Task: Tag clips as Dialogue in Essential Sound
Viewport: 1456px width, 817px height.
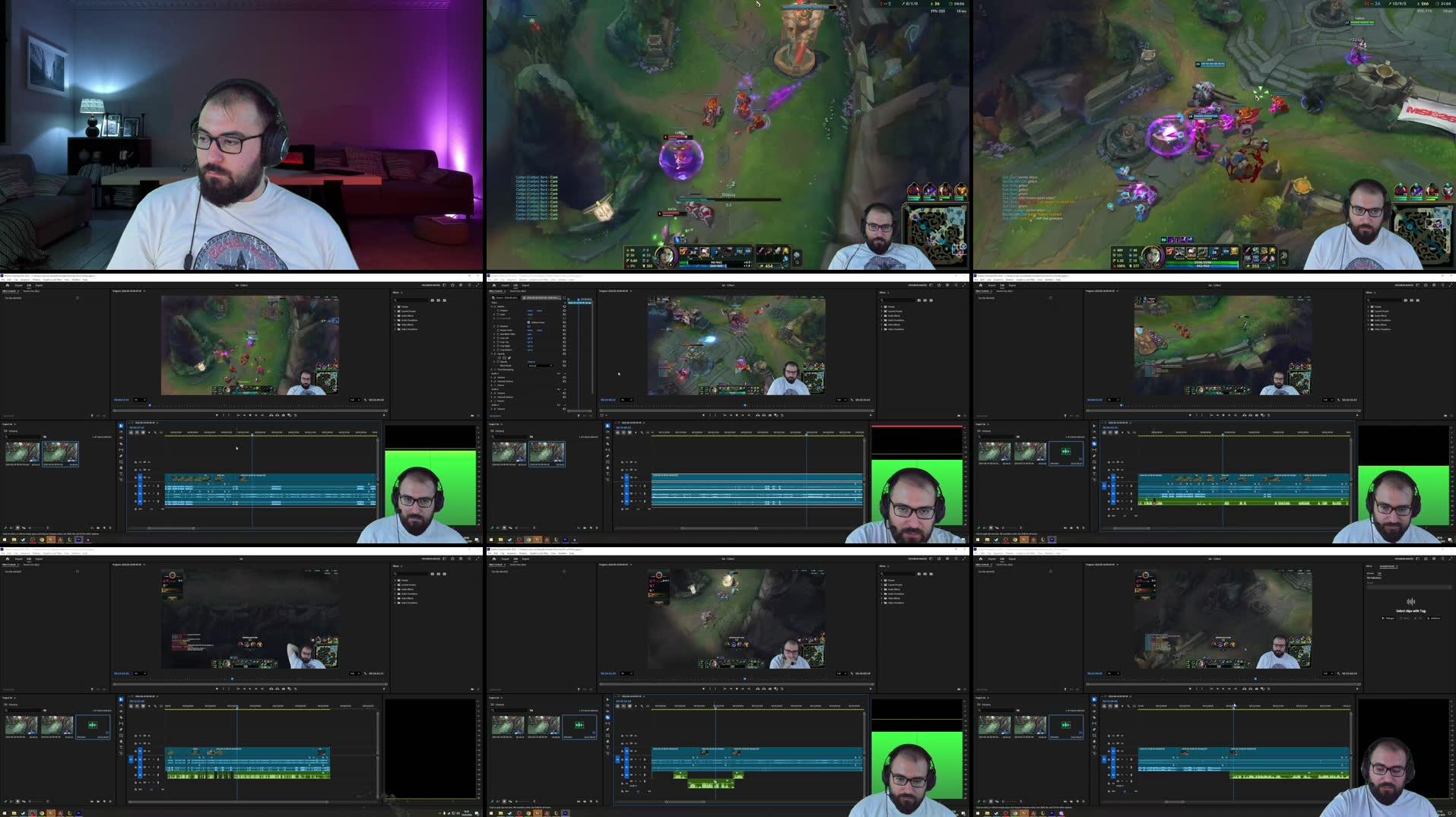Action: click(x=1388, y=618)
